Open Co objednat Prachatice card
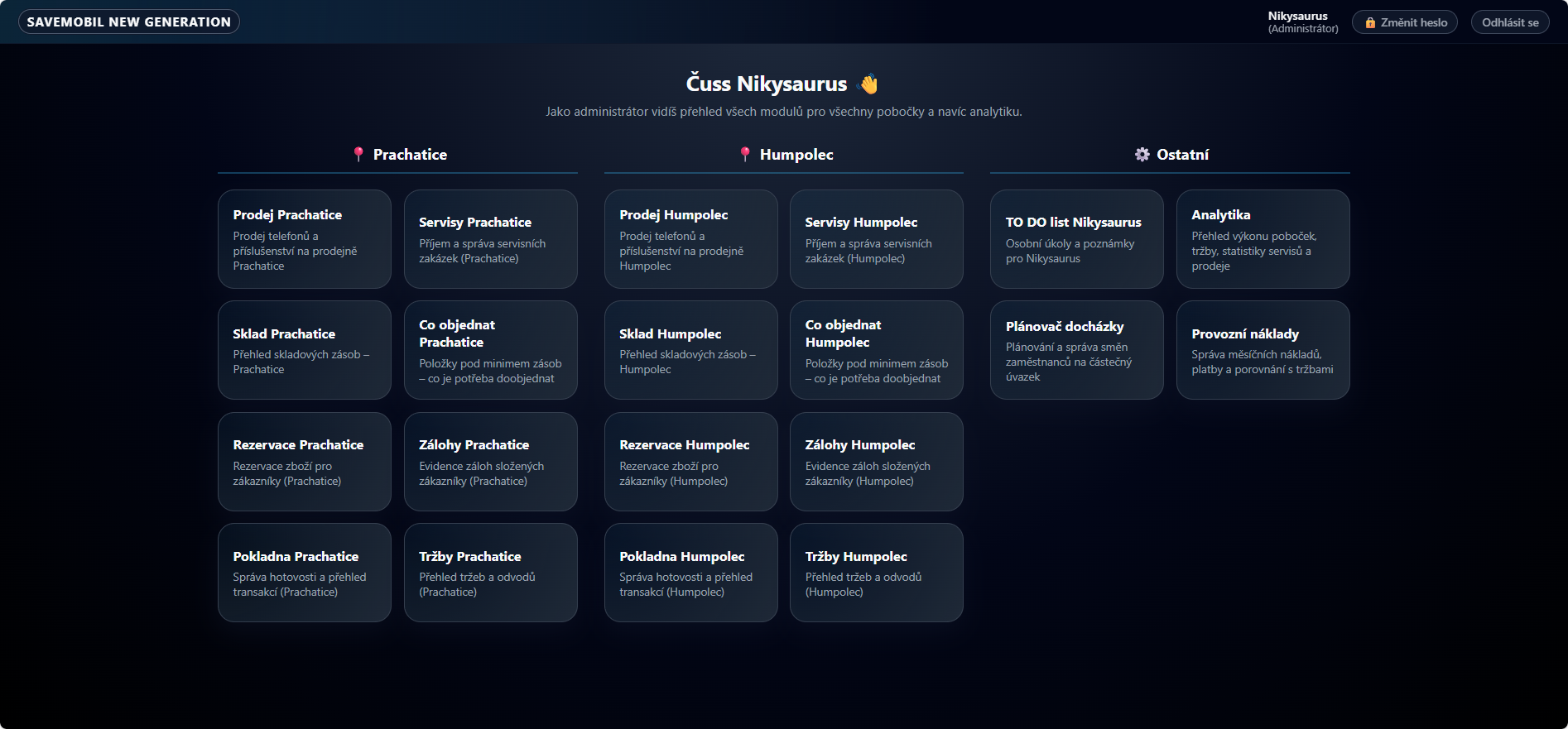The width and height of the screenshot is (1568, 729). pyautogui.click(x=490, y=350)
